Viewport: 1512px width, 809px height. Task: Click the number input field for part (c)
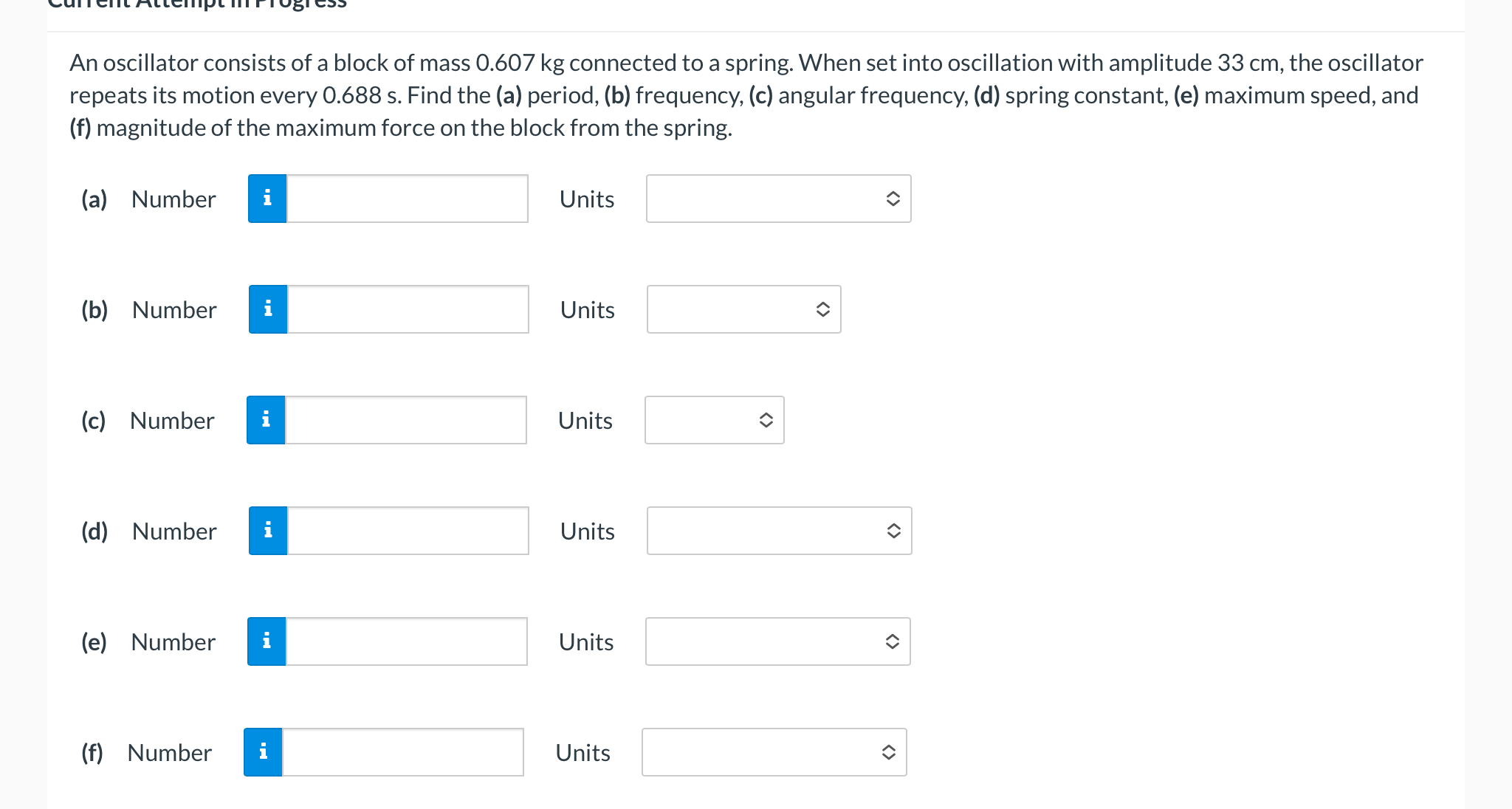coord(405,420)
